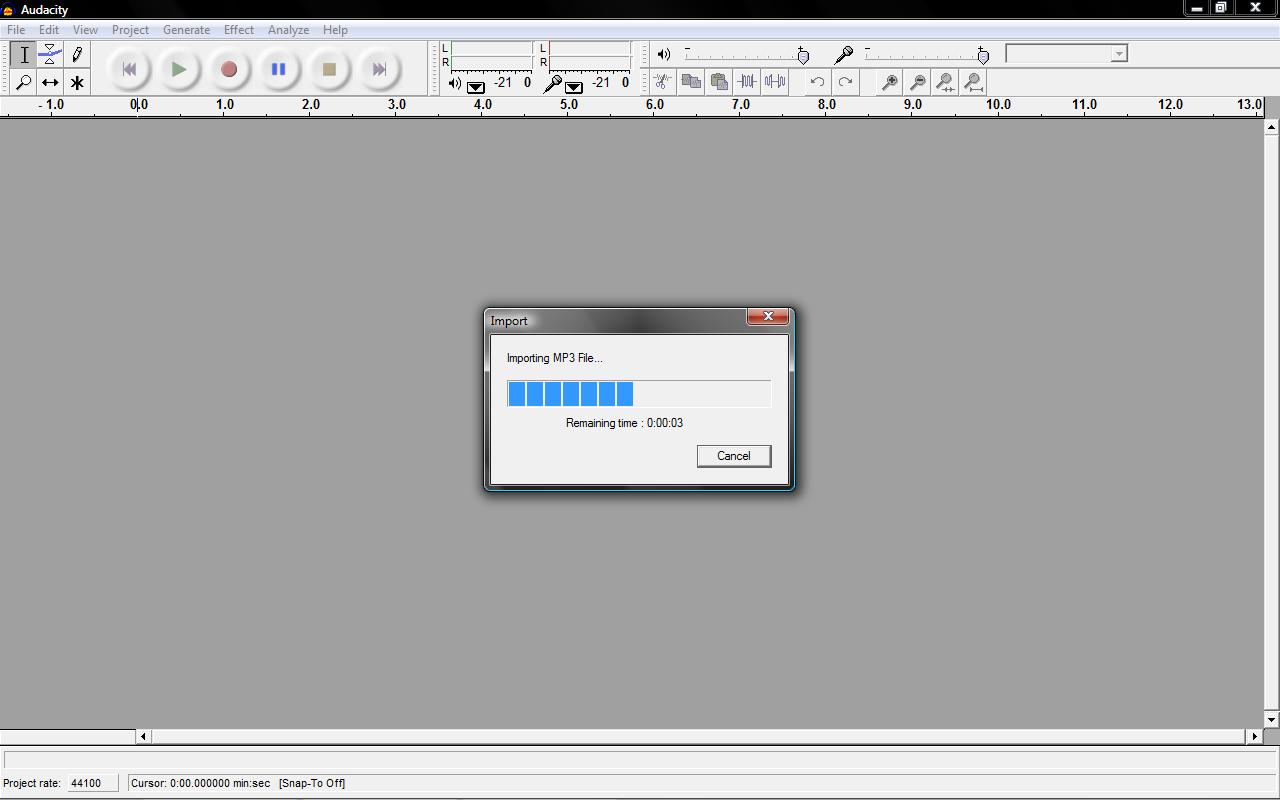Click horizontal scrollbar left arrow
Viewport: 1280px width, 800px height.
(143, 736)
